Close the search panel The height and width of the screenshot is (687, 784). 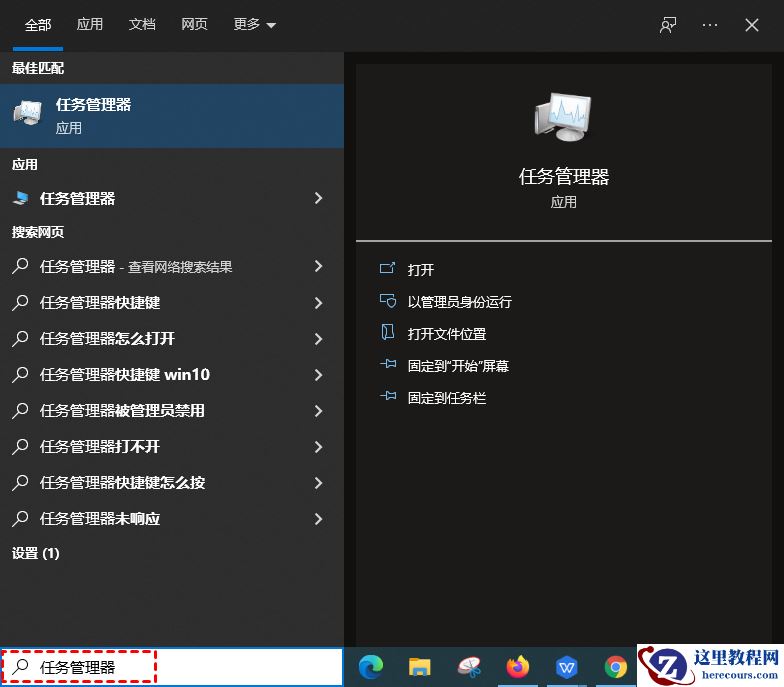coord(752,25)
